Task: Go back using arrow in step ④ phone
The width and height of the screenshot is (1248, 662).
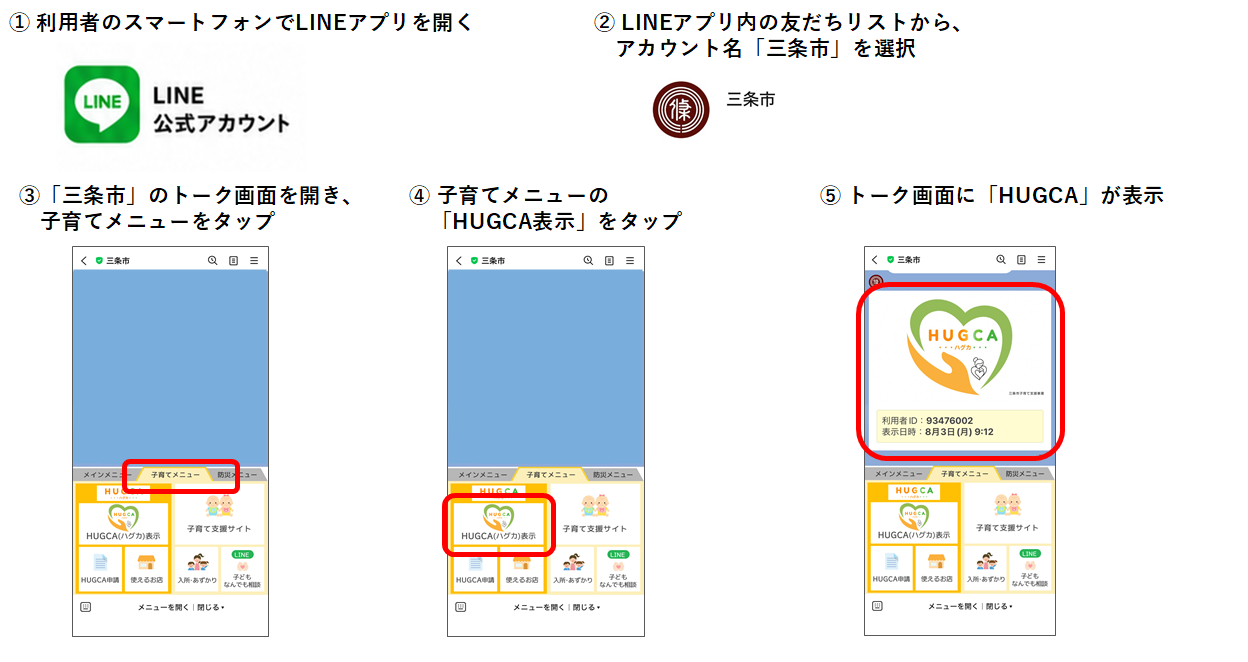Action: tap(459, 260)
